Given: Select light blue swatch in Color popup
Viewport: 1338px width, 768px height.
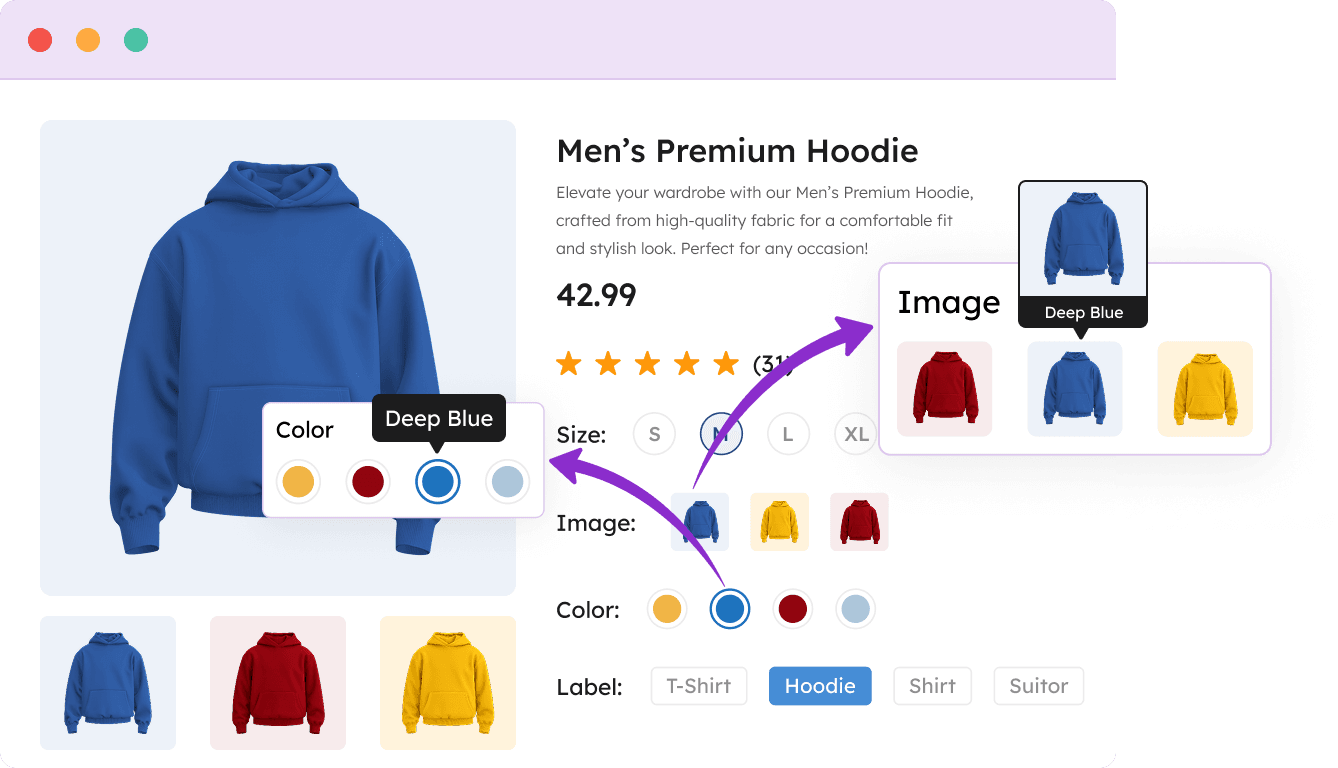Looking at the screenshot, I should pos(506,482).
